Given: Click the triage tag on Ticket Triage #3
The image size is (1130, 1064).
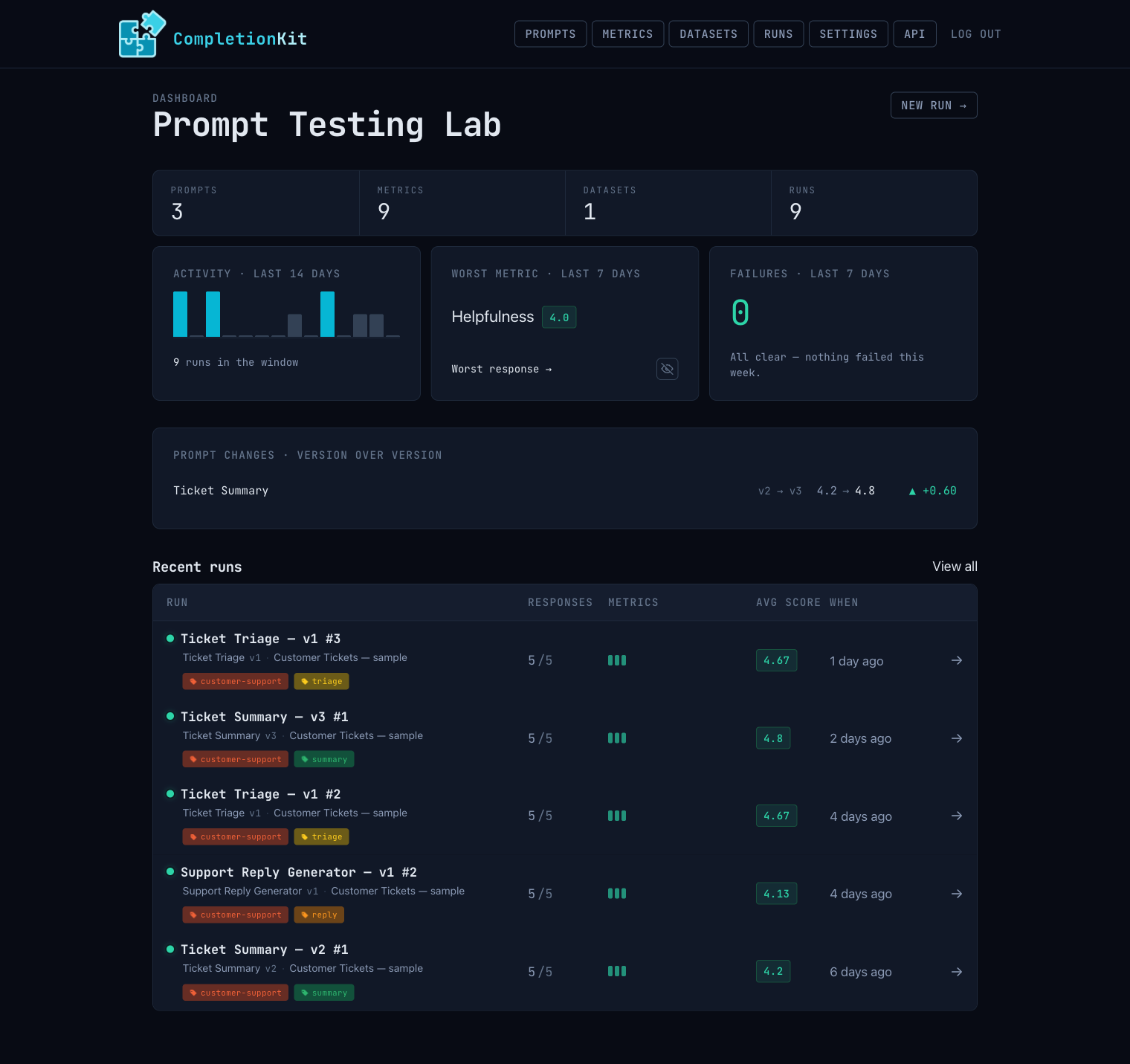Looking at the screenshot, I should (x=321, y=681).
